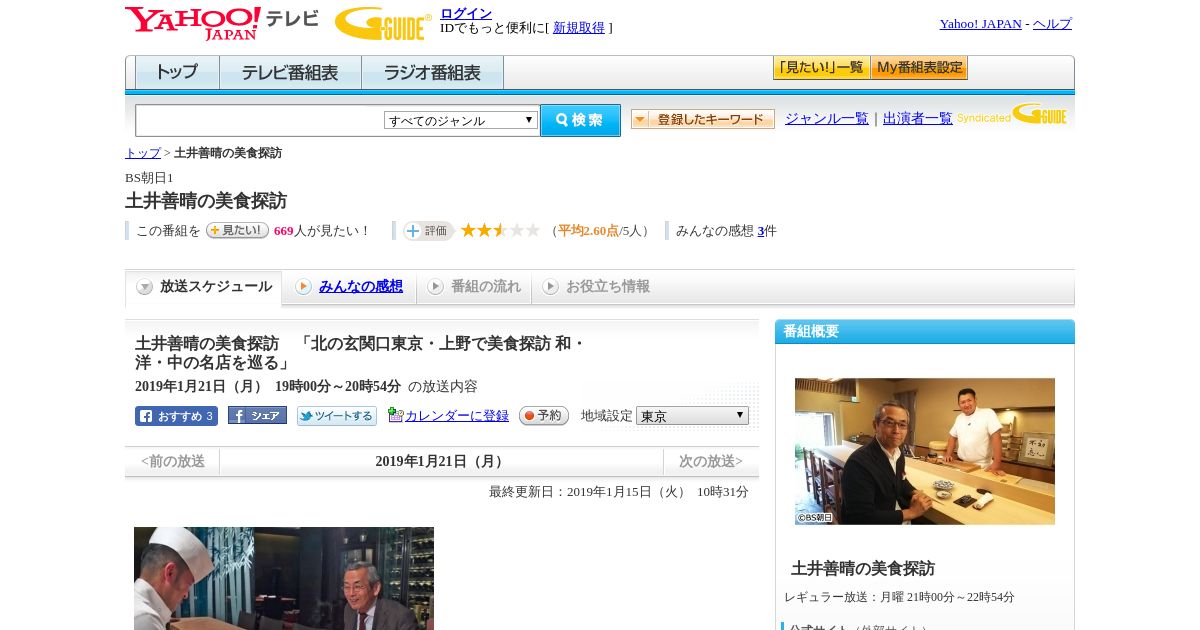Click the 新規取得 link
The height and width of the screenshot is (630, 1200).
tap(579, 28)
